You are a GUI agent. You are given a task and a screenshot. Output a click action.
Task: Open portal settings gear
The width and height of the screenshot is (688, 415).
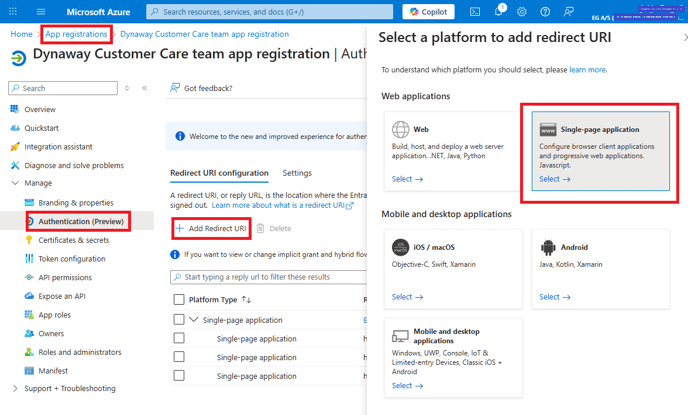pyautogui.click(x=521, y=12)
